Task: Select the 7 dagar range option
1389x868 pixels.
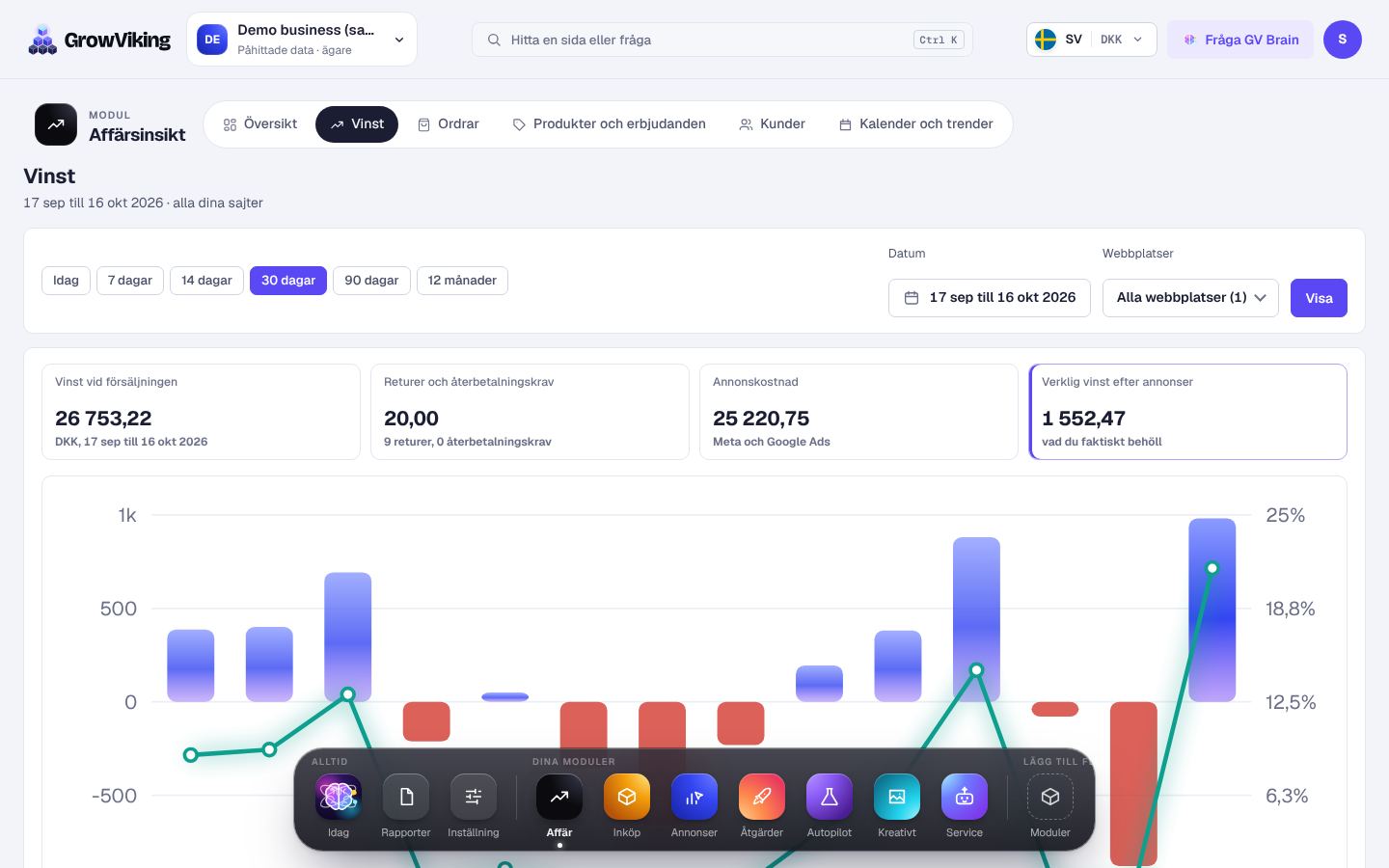Action: (130, 281)
